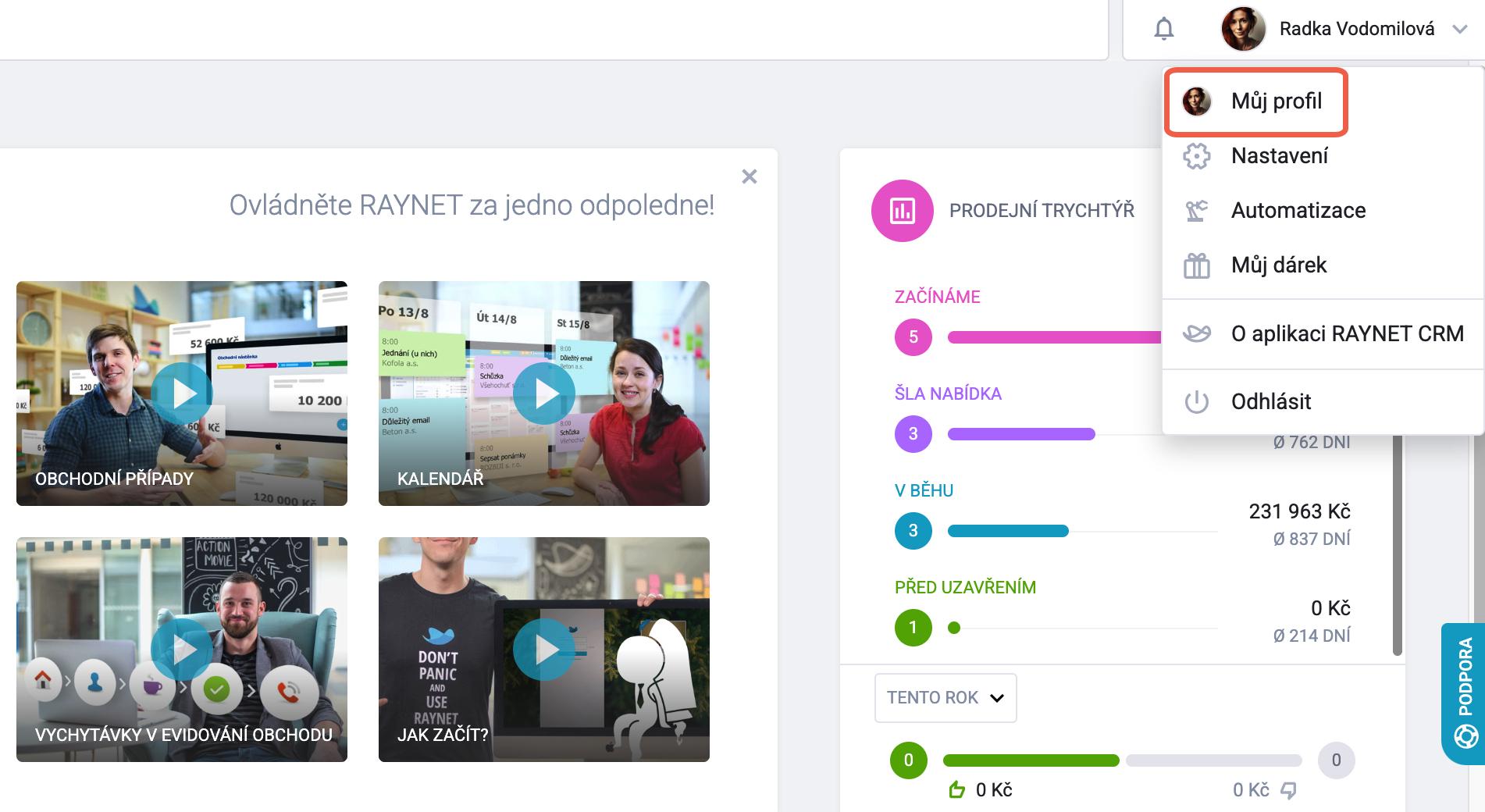Click the Začínáme stage count 5
1485x812 pixels.
(913, 337)
